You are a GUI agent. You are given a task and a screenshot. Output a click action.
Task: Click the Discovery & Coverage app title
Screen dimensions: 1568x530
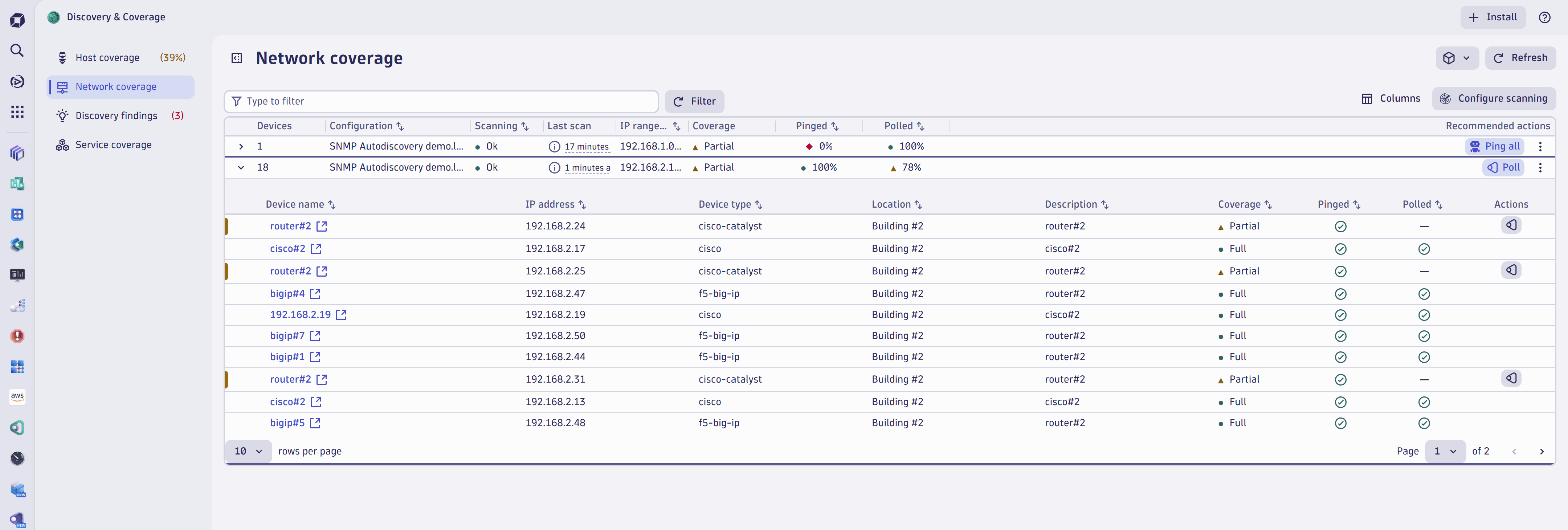pos(116,17)
